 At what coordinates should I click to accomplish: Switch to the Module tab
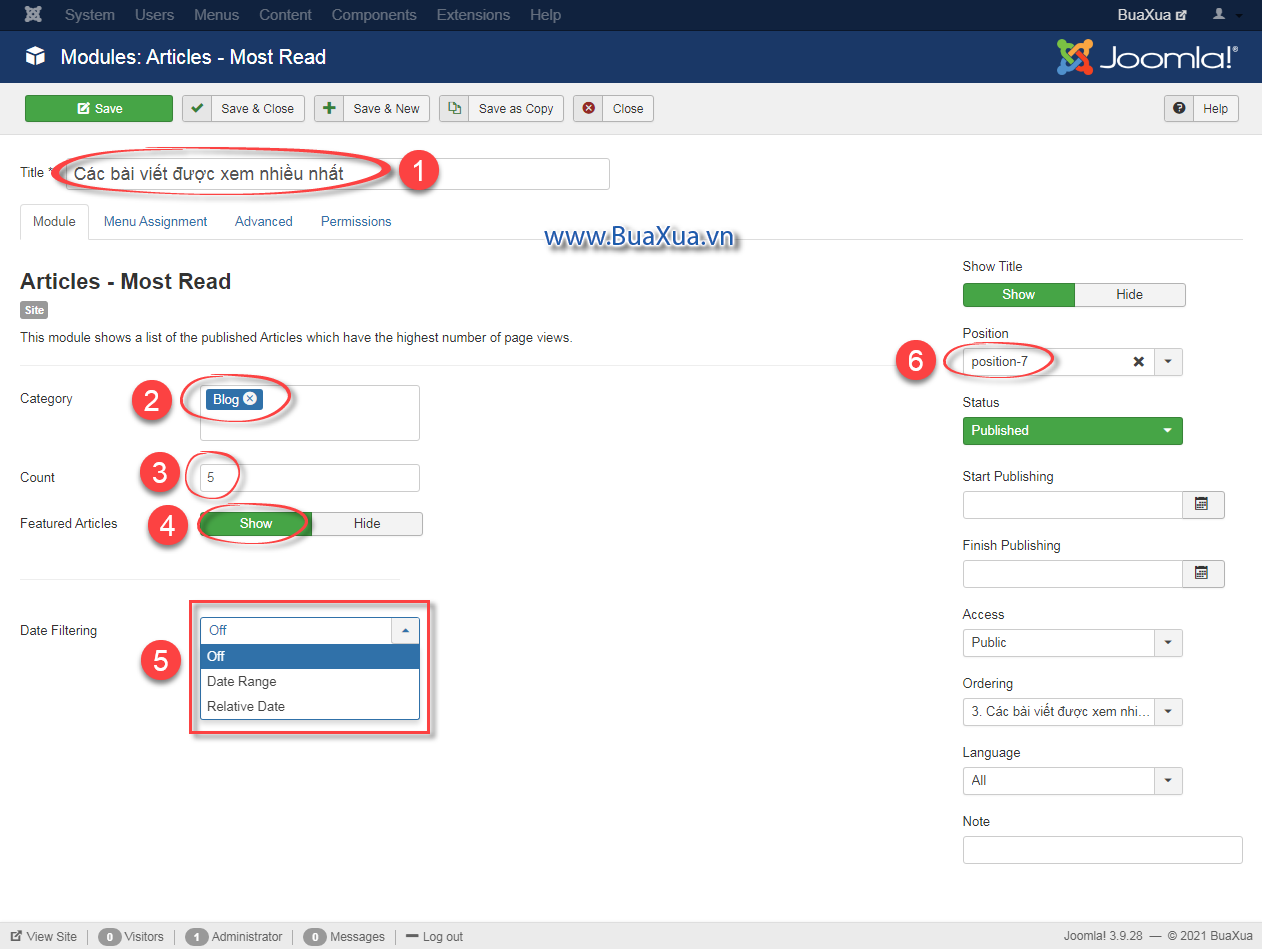[x=54, y=221]
